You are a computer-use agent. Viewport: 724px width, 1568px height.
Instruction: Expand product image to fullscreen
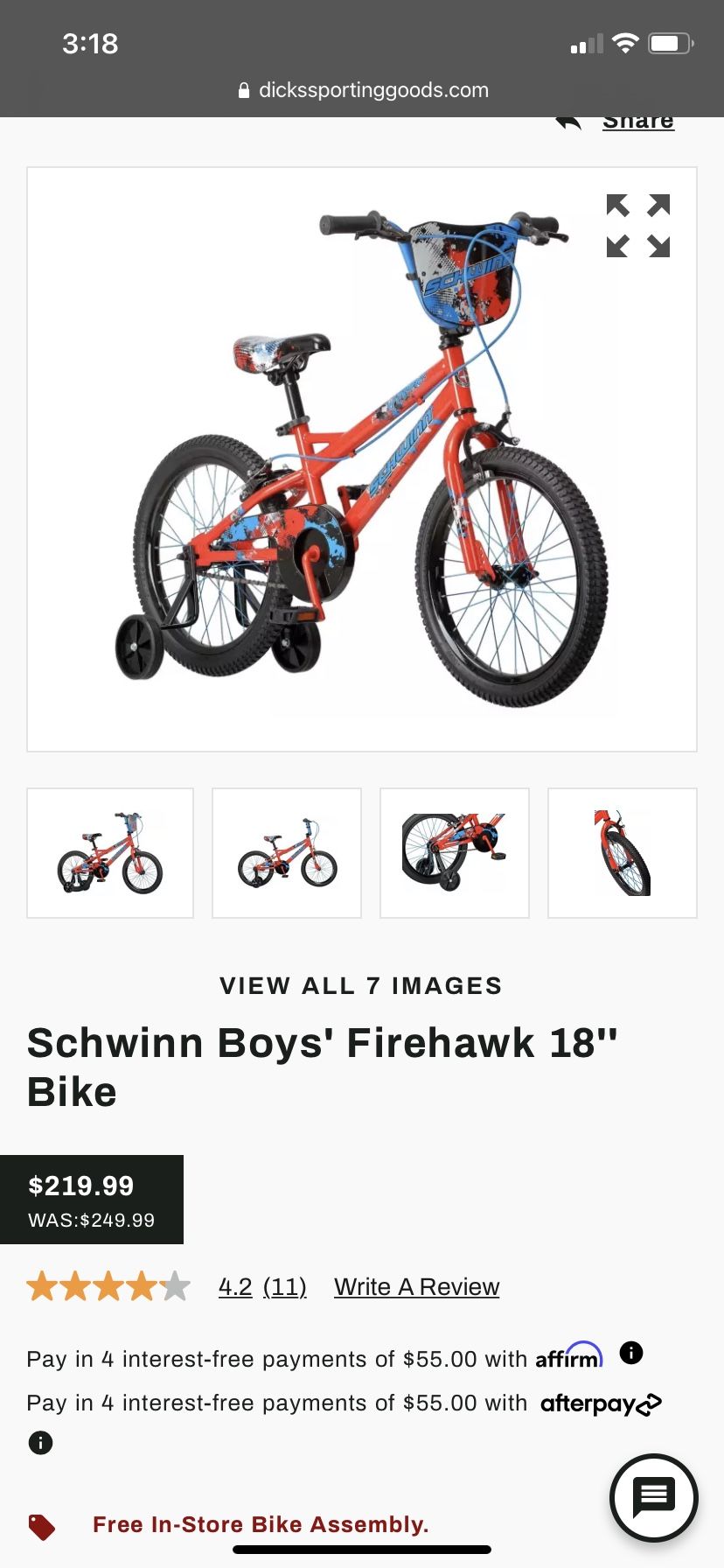(x=638, y=226)
